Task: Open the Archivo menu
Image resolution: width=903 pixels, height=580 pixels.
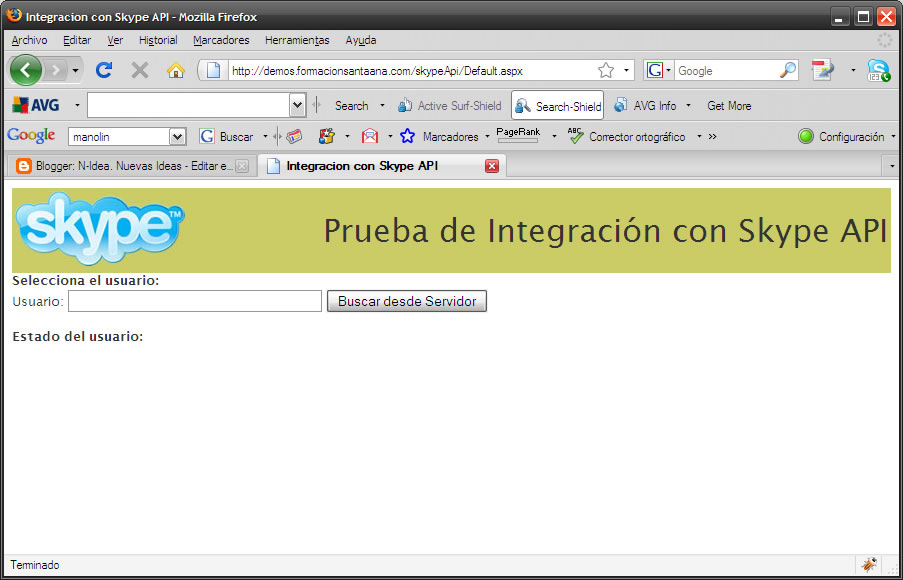Action: (x=29, y=40)
